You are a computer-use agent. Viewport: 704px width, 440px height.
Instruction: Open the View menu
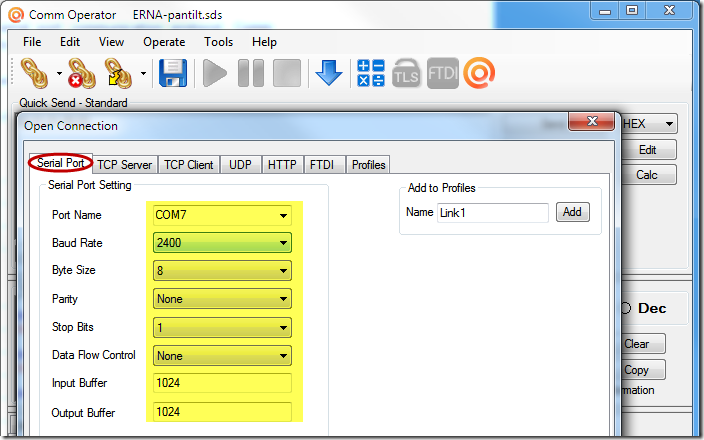click(x=111, y=42)
